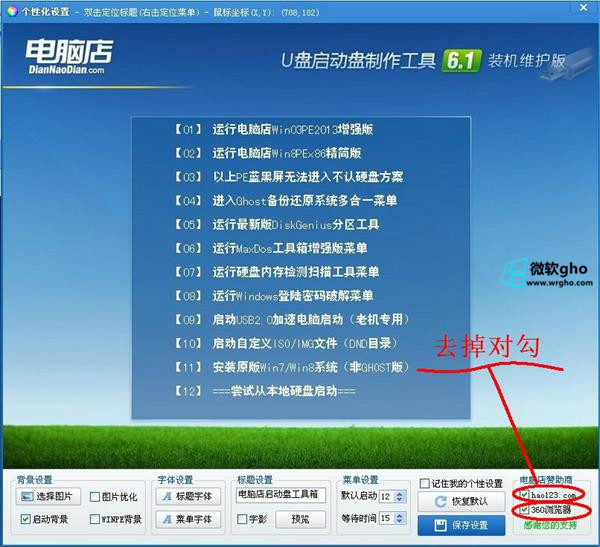The height and width of the screenshot is (547, 600).
Task: Select menu item 05 运行最新版DiskGenius分区工具
Action: tap(276, 224)
